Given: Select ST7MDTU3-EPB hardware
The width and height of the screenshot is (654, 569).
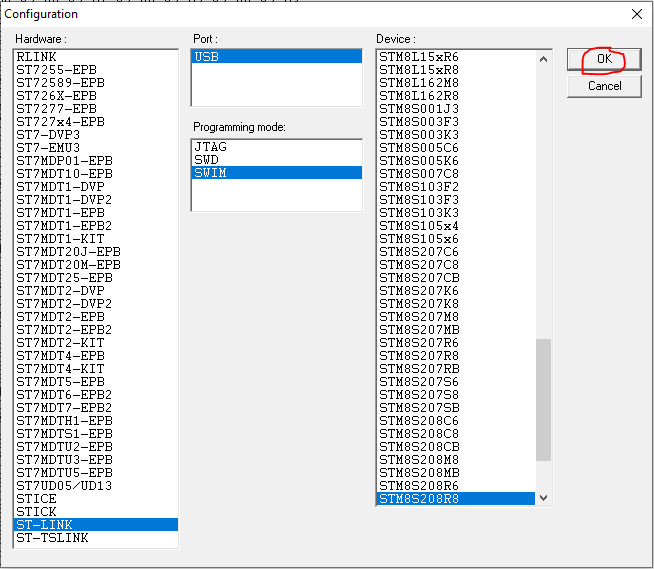Looking at the screenshot, I should tap(96, 460).
